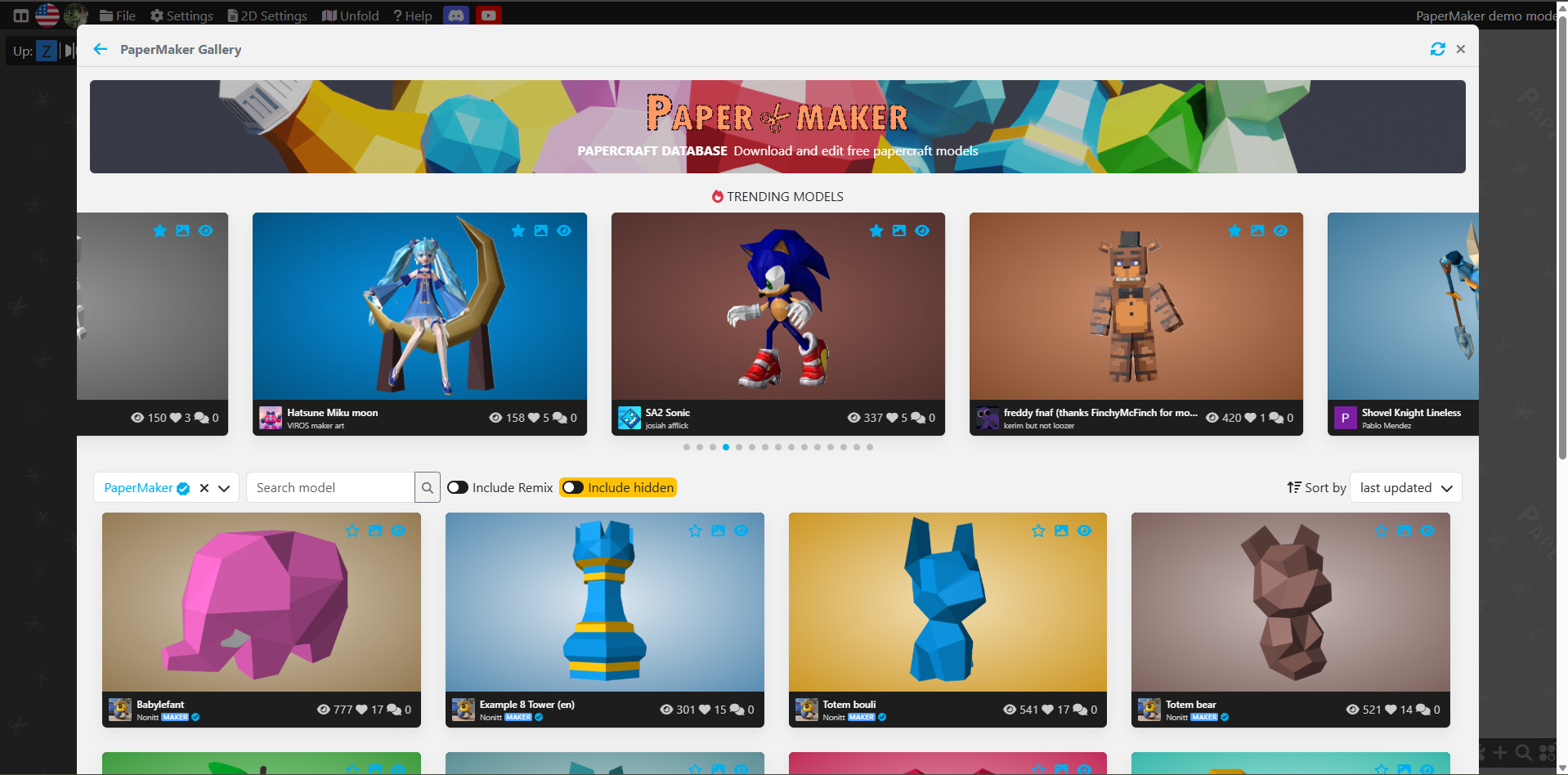Click the image icon on Hatsune Miku moon
This screenshot has width=1568, height=775.
[540, 231]
